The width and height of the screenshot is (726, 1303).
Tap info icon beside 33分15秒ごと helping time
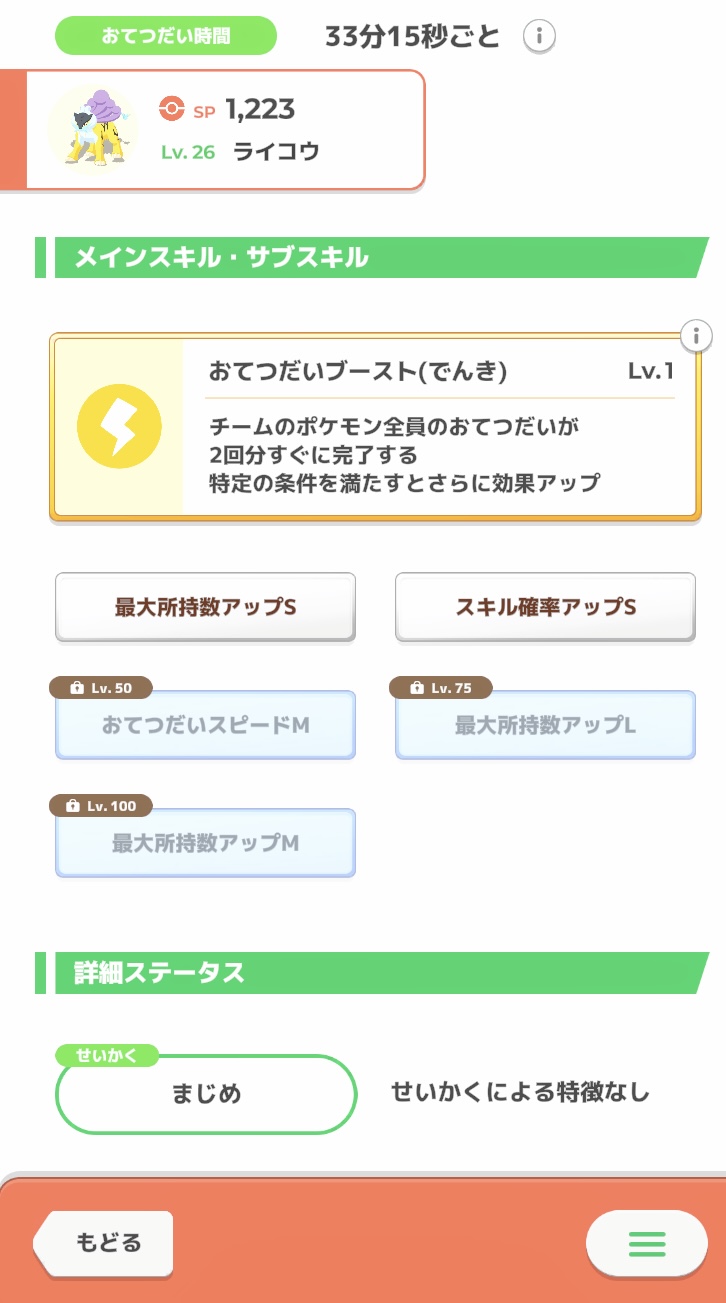click(539, 37)
